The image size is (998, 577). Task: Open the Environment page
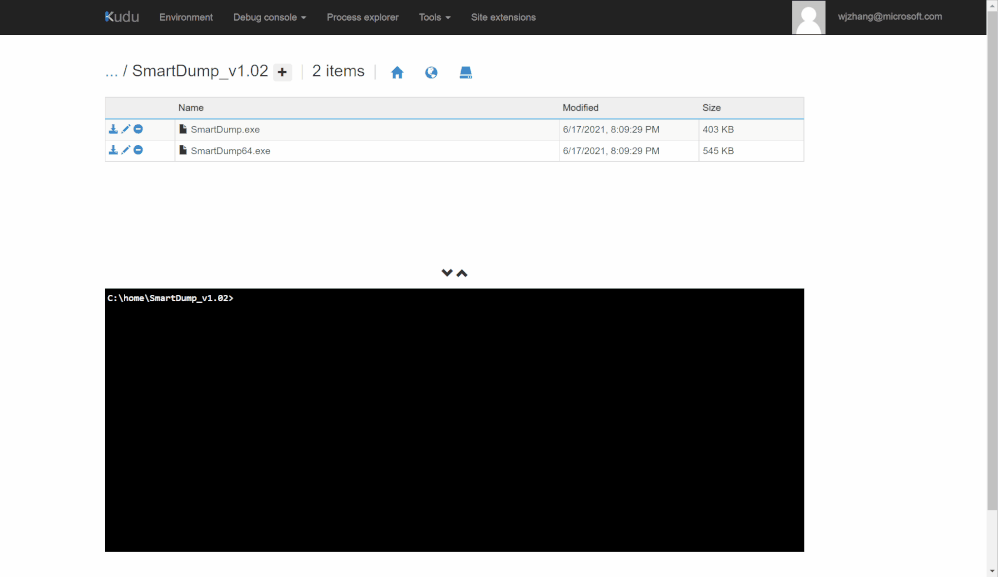point(186,17)
